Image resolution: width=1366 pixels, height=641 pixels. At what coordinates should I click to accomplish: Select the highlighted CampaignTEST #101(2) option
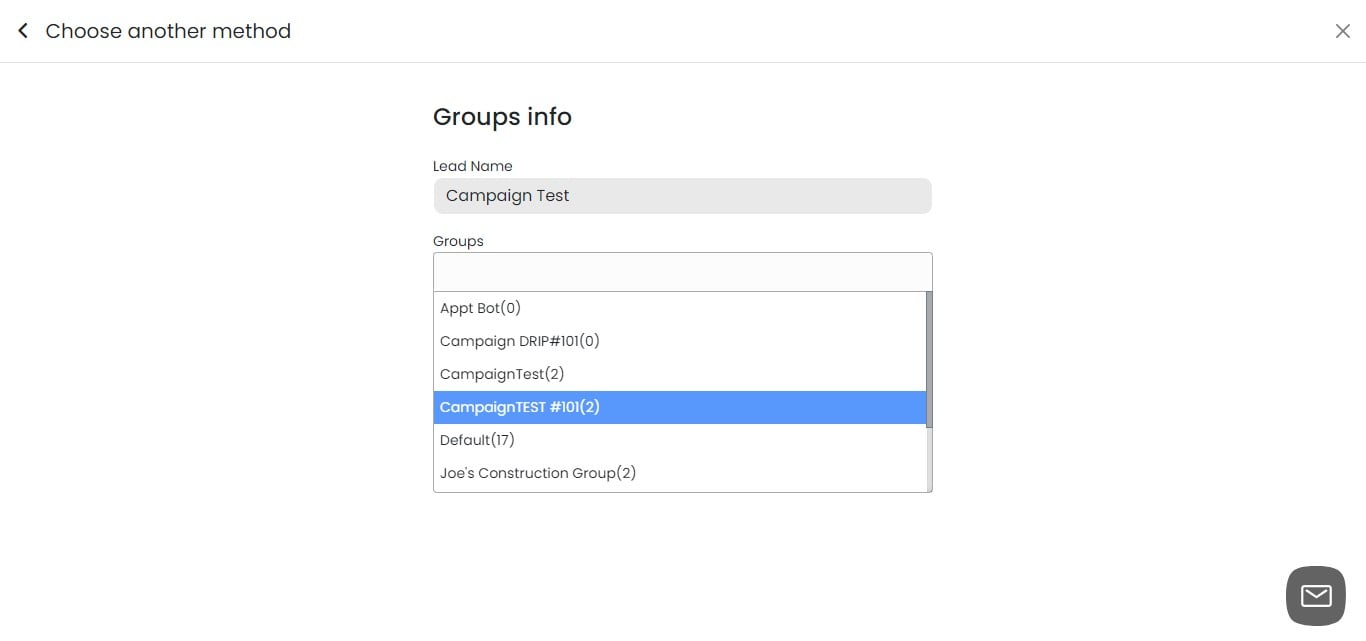click(518, 407)
